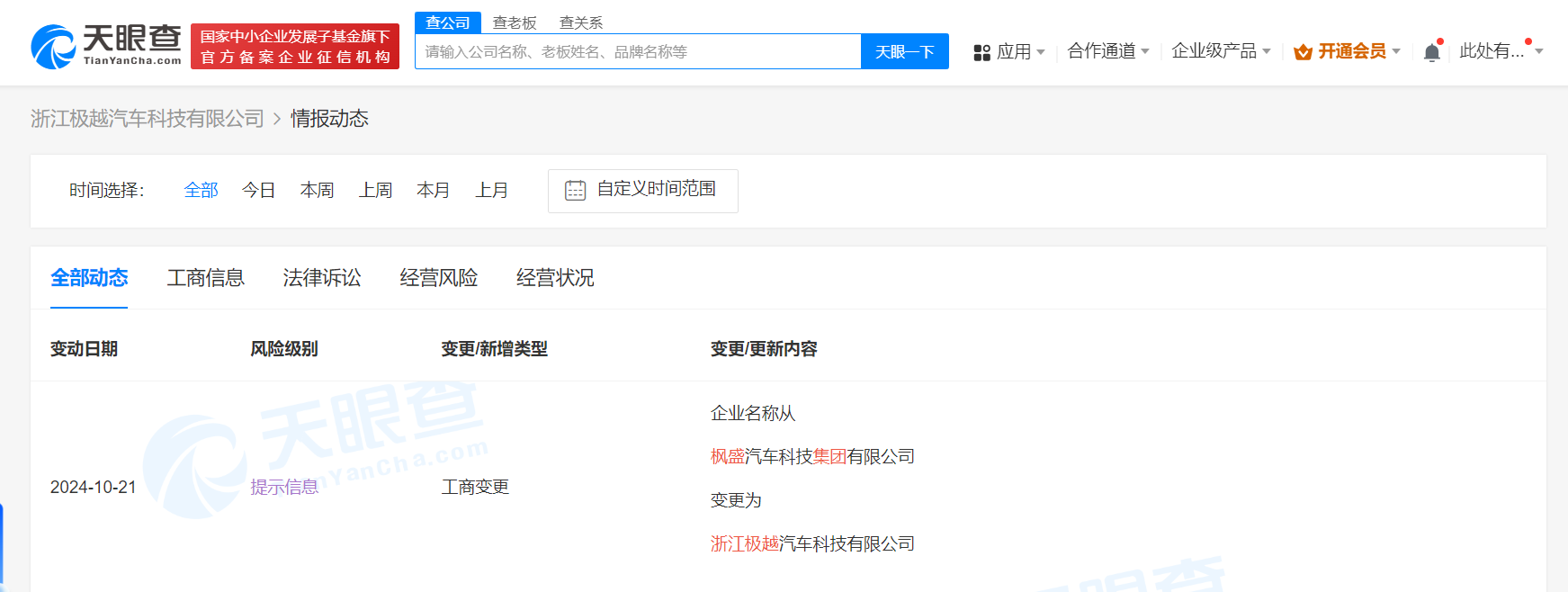Expand the 合作通道 dropdown

pyautogui.click(x=1108, y=51)
